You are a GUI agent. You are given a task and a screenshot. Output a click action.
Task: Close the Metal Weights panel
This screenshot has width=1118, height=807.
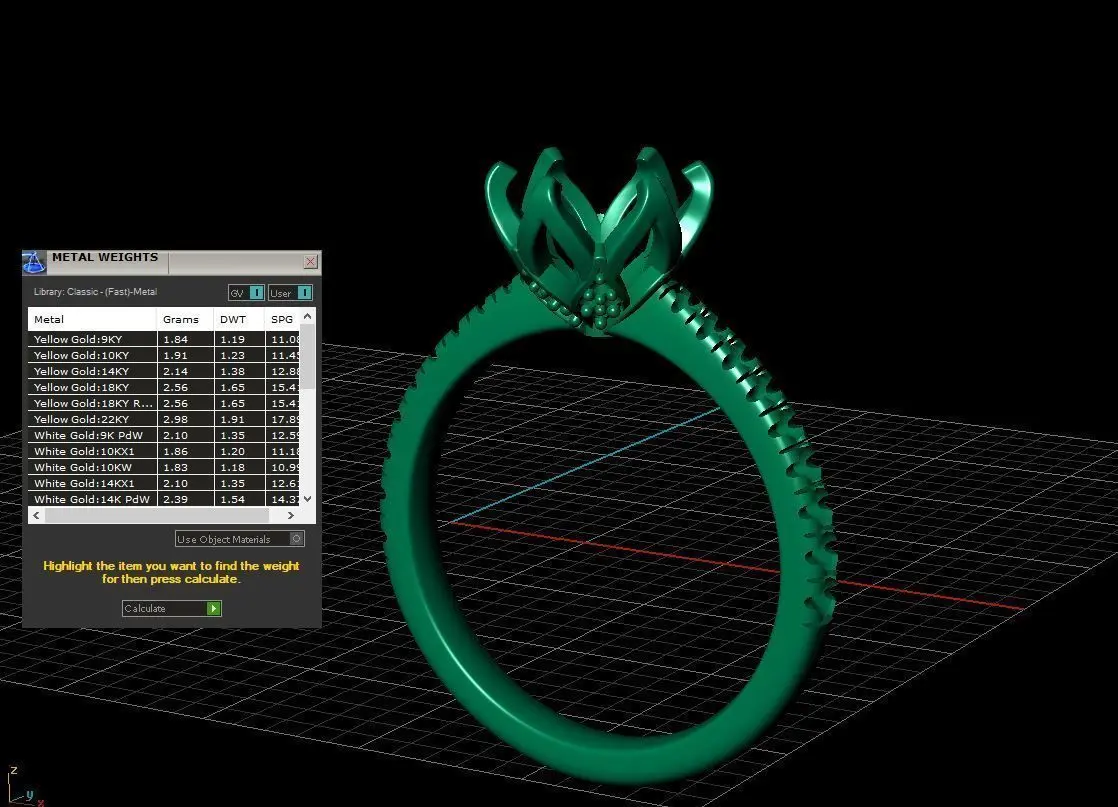[310, 262]
